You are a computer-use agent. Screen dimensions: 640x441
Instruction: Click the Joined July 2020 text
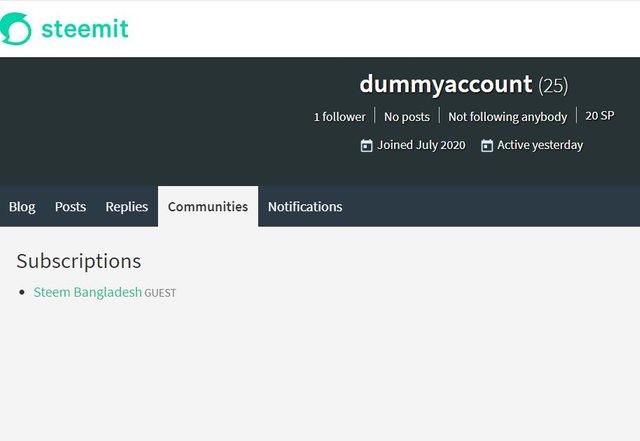[421, 145]
